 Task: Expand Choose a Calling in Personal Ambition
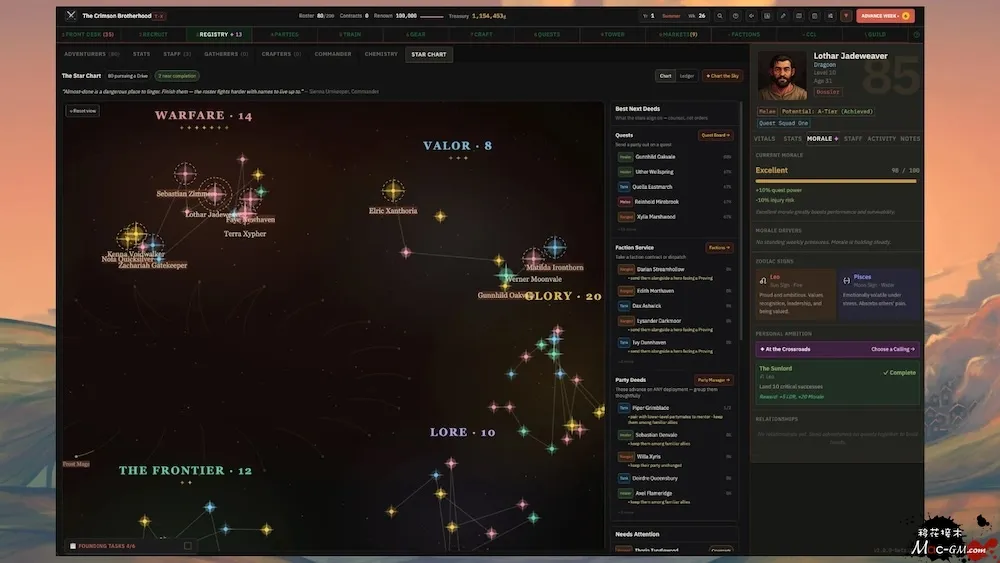pyautogui.click(x=893, y=349)
